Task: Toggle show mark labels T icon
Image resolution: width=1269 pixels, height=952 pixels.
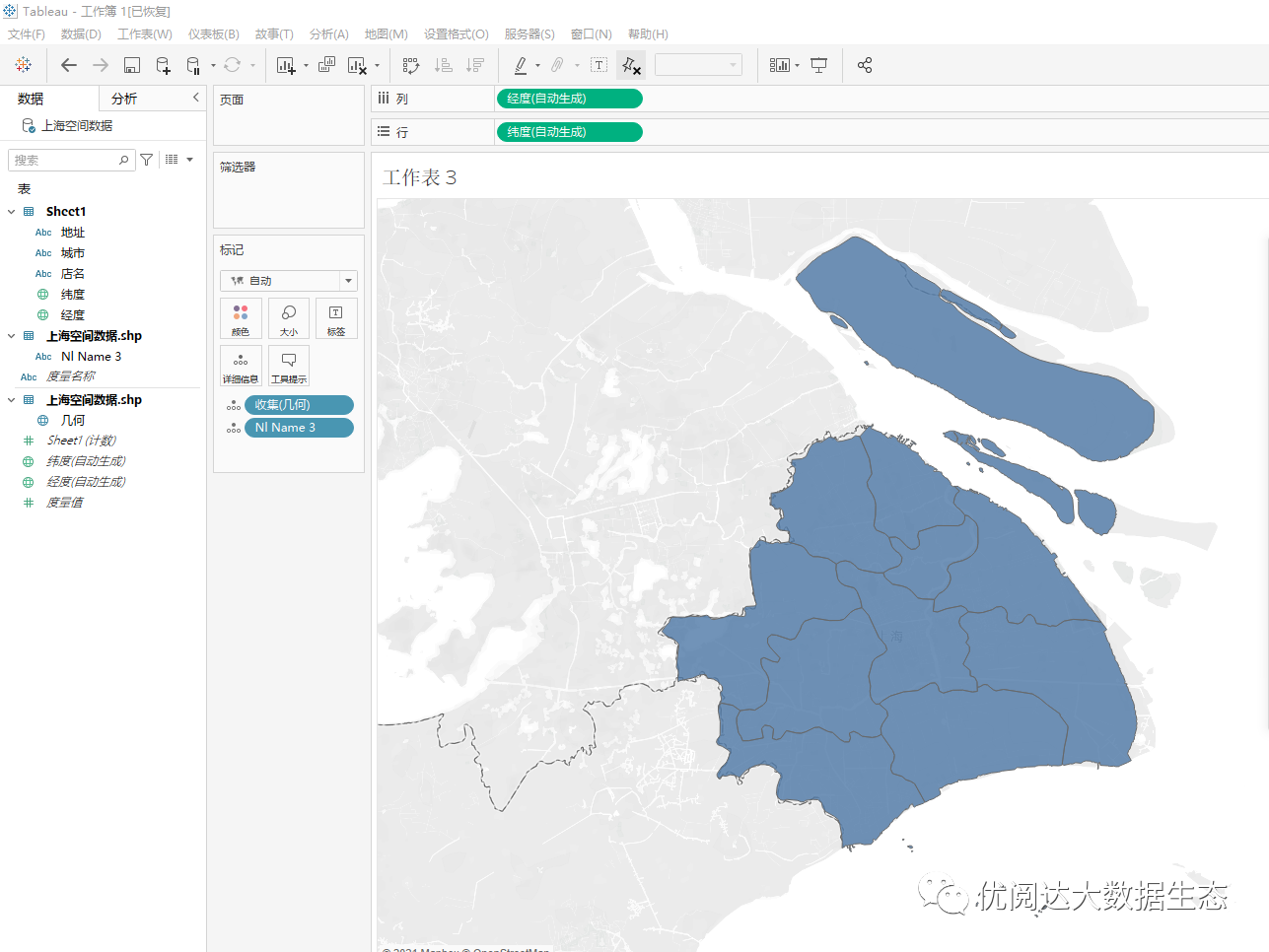Action: 599,65
